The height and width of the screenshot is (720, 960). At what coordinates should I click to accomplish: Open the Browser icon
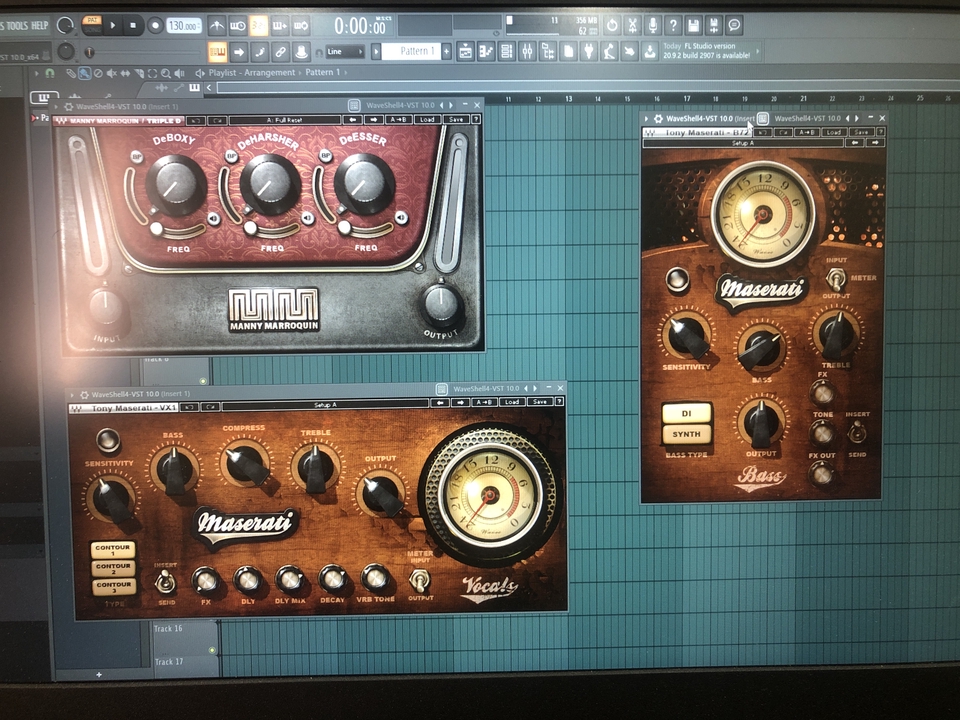(x=548, y=52)
